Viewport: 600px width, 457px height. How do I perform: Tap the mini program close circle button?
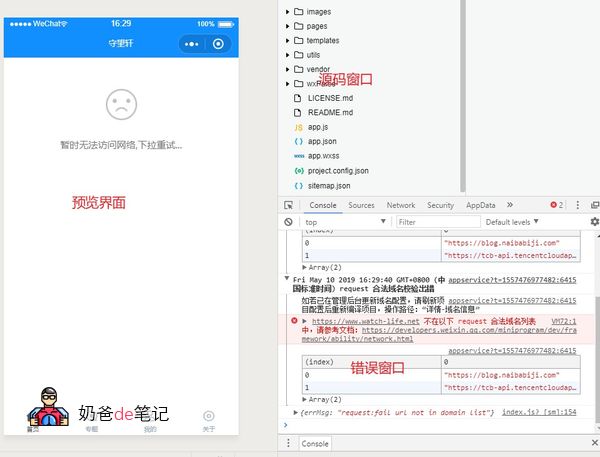[x=218, y=44]
